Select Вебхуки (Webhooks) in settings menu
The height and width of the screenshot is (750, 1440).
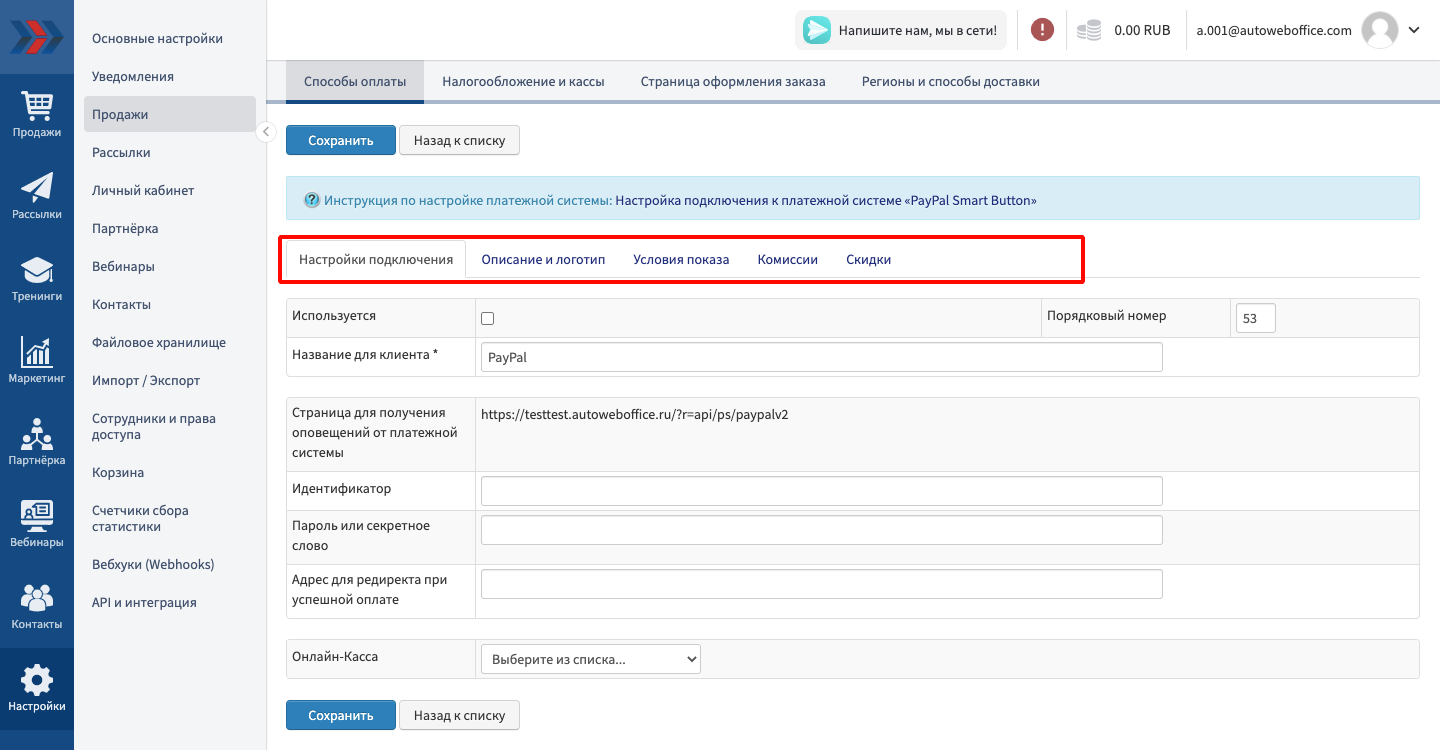click(153, 564)
